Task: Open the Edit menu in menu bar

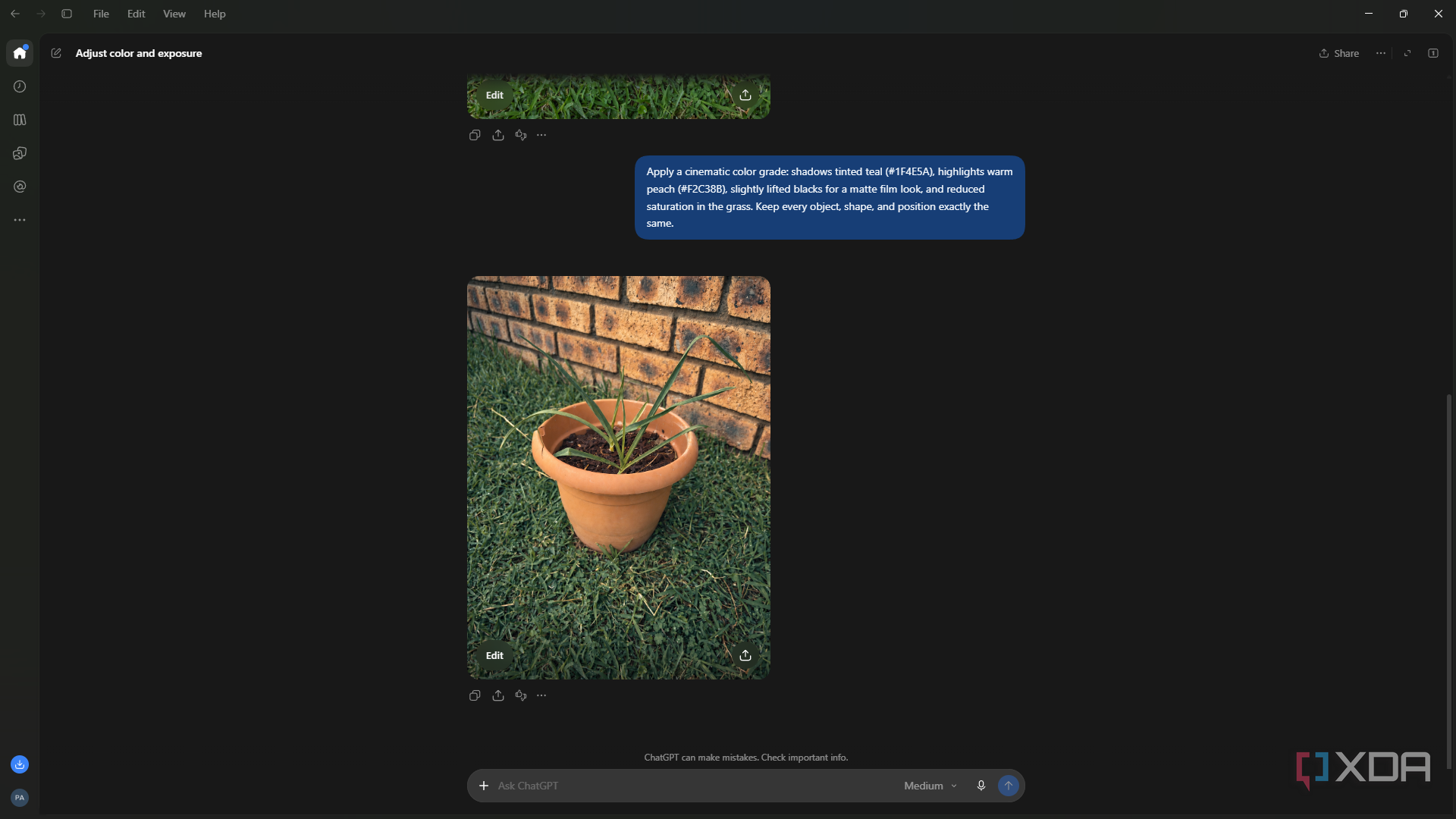Action: [x=136, y=14]
